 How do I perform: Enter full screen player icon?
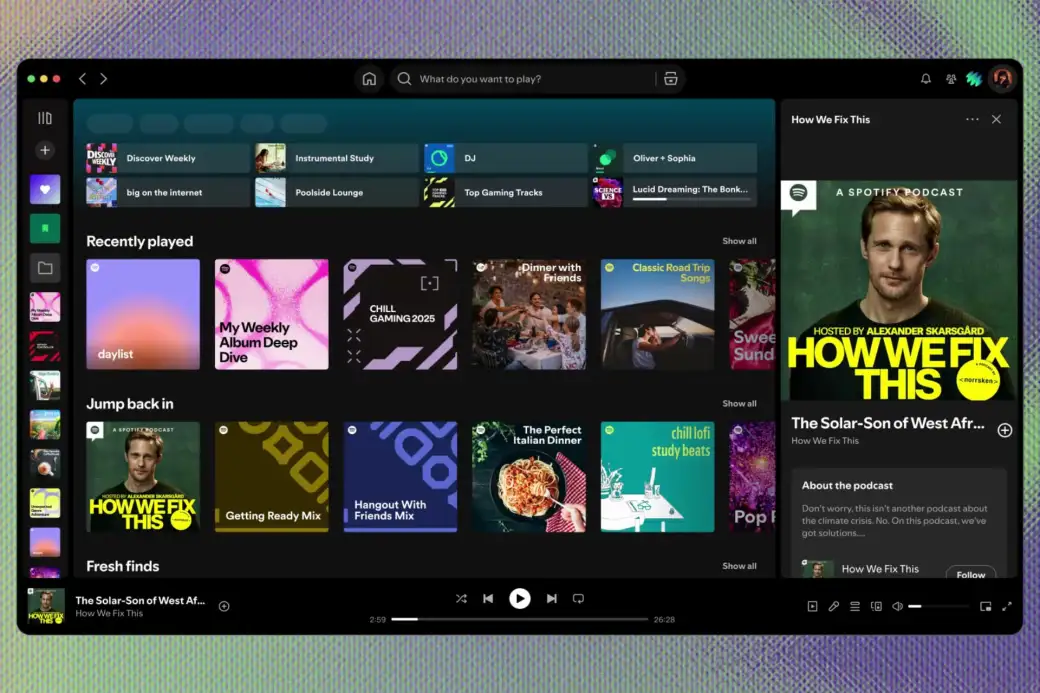(x=1007, y=606)
